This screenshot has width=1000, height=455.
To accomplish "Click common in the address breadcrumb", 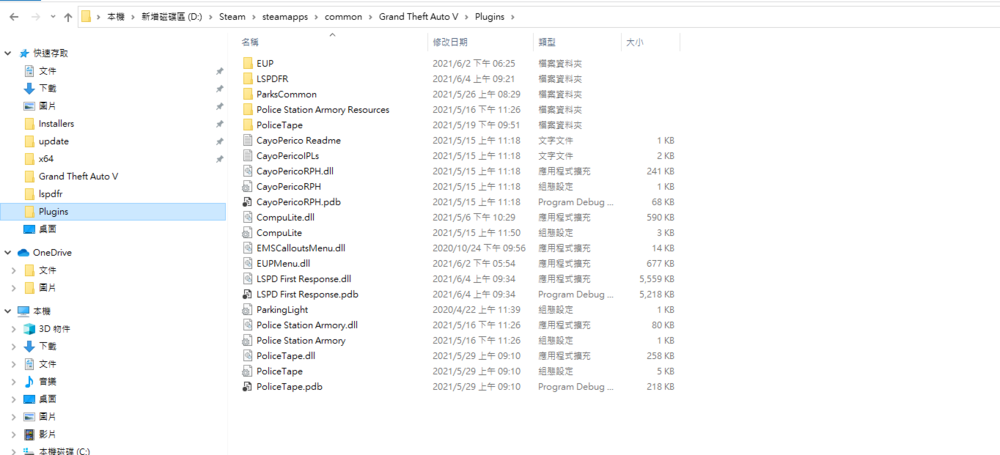I will click(344, 17).
